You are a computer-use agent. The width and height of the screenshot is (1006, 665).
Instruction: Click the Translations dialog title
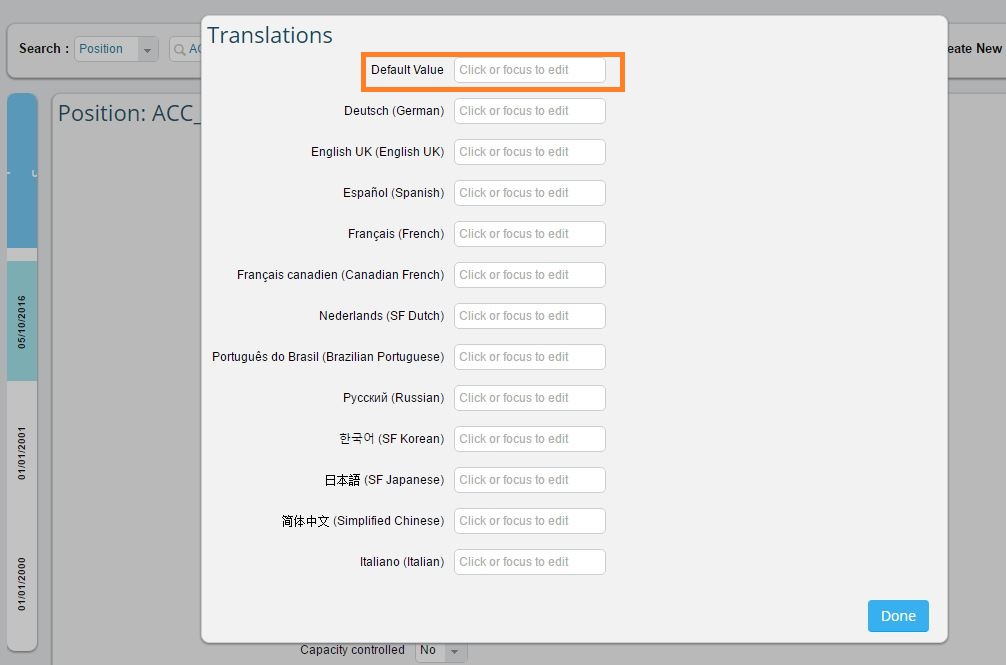tap(269, 35)
